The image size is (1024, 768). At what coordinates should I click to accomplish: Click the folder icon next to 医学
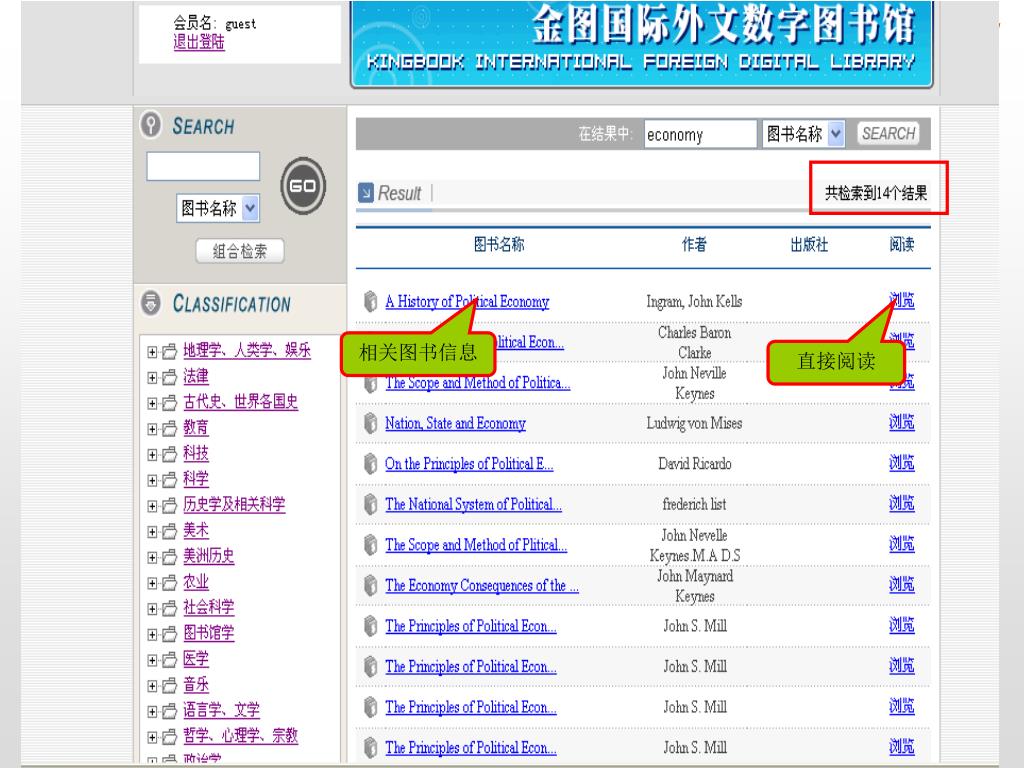click(x=169, y=660)
